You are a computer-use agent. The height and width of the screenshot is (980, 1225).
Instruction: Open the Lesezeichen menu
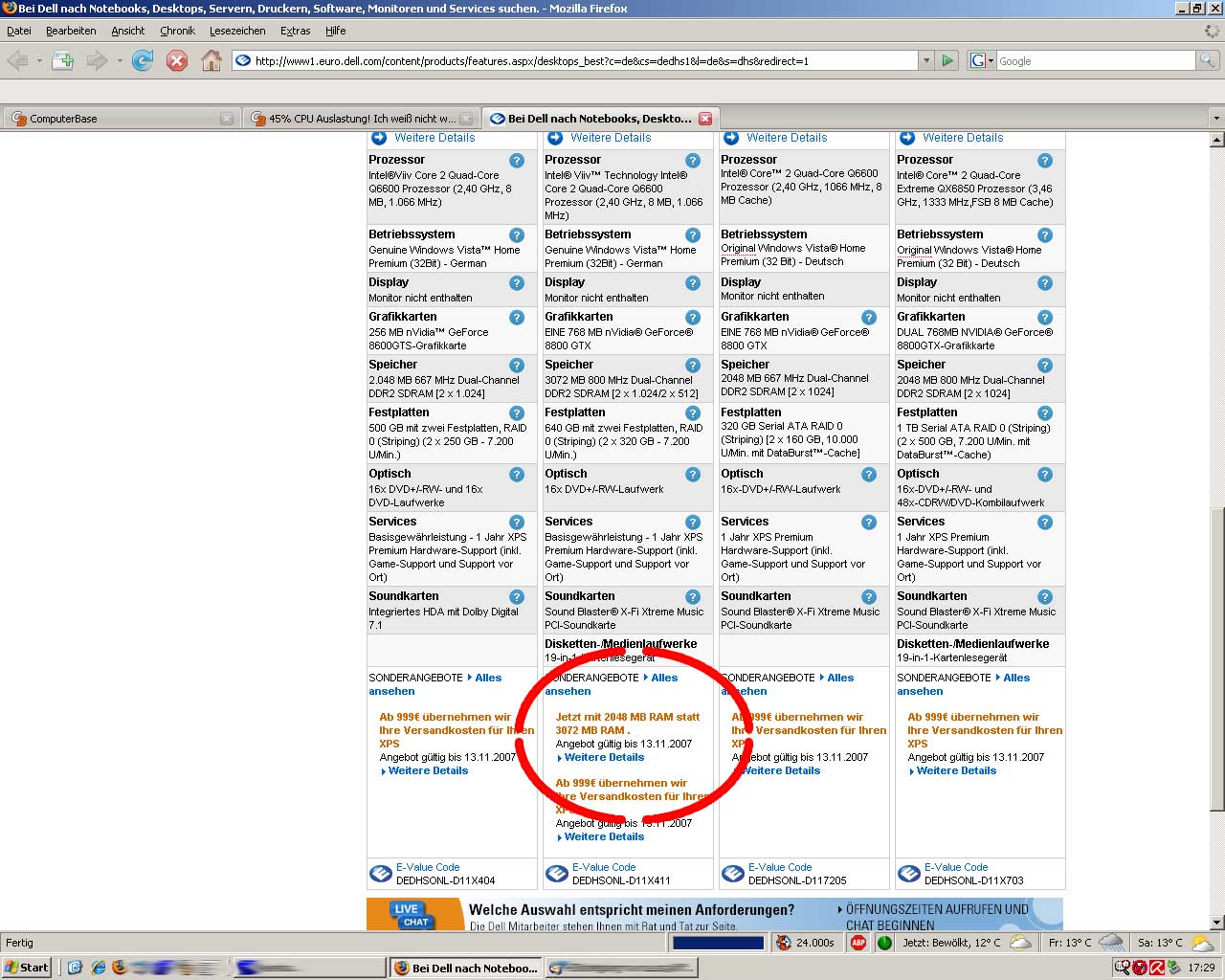pyautogui.click(x=237, y=31)
